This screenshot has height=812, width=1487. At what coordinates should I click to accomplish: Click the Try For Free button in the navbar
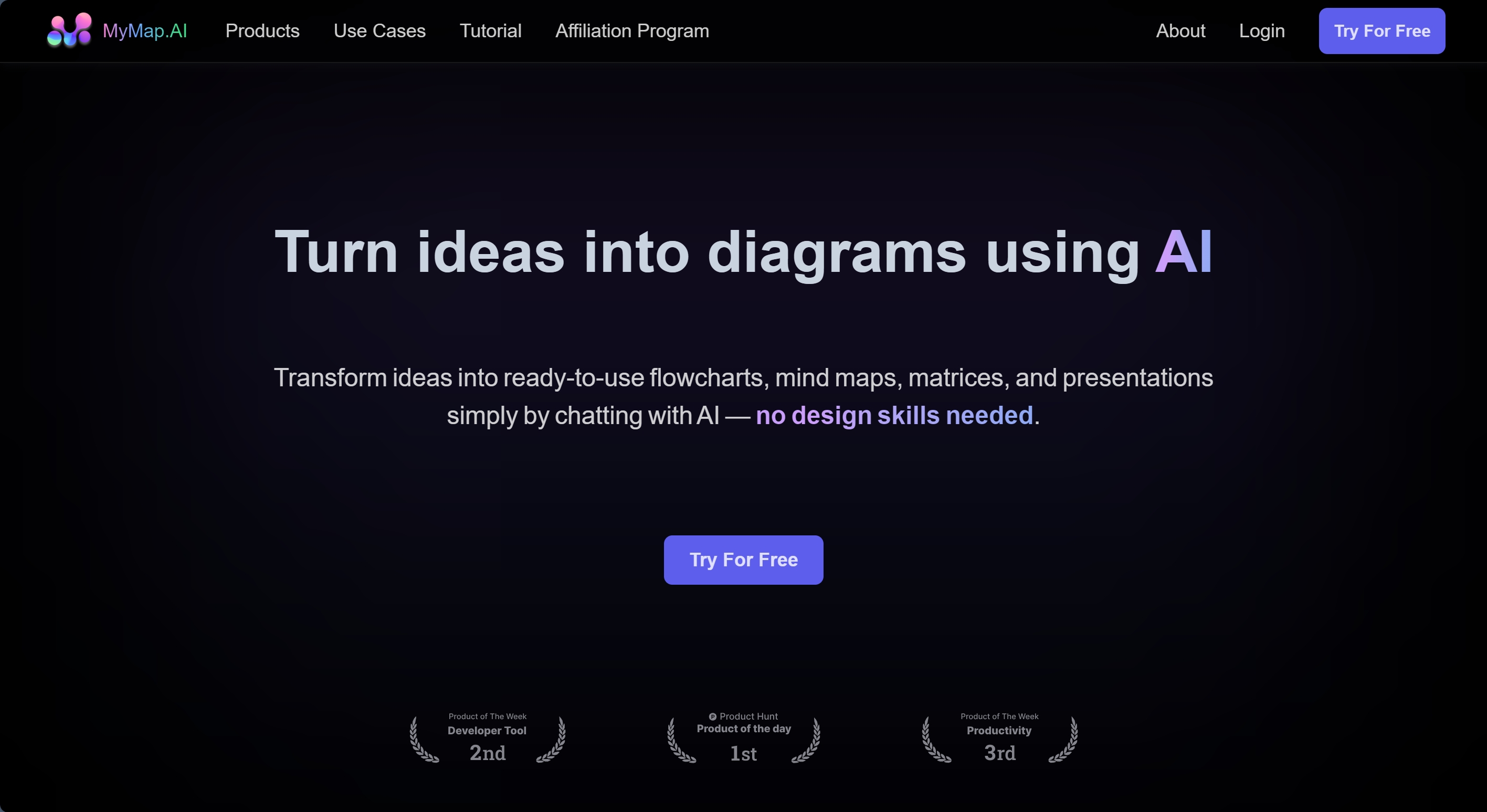[1381, 30]
